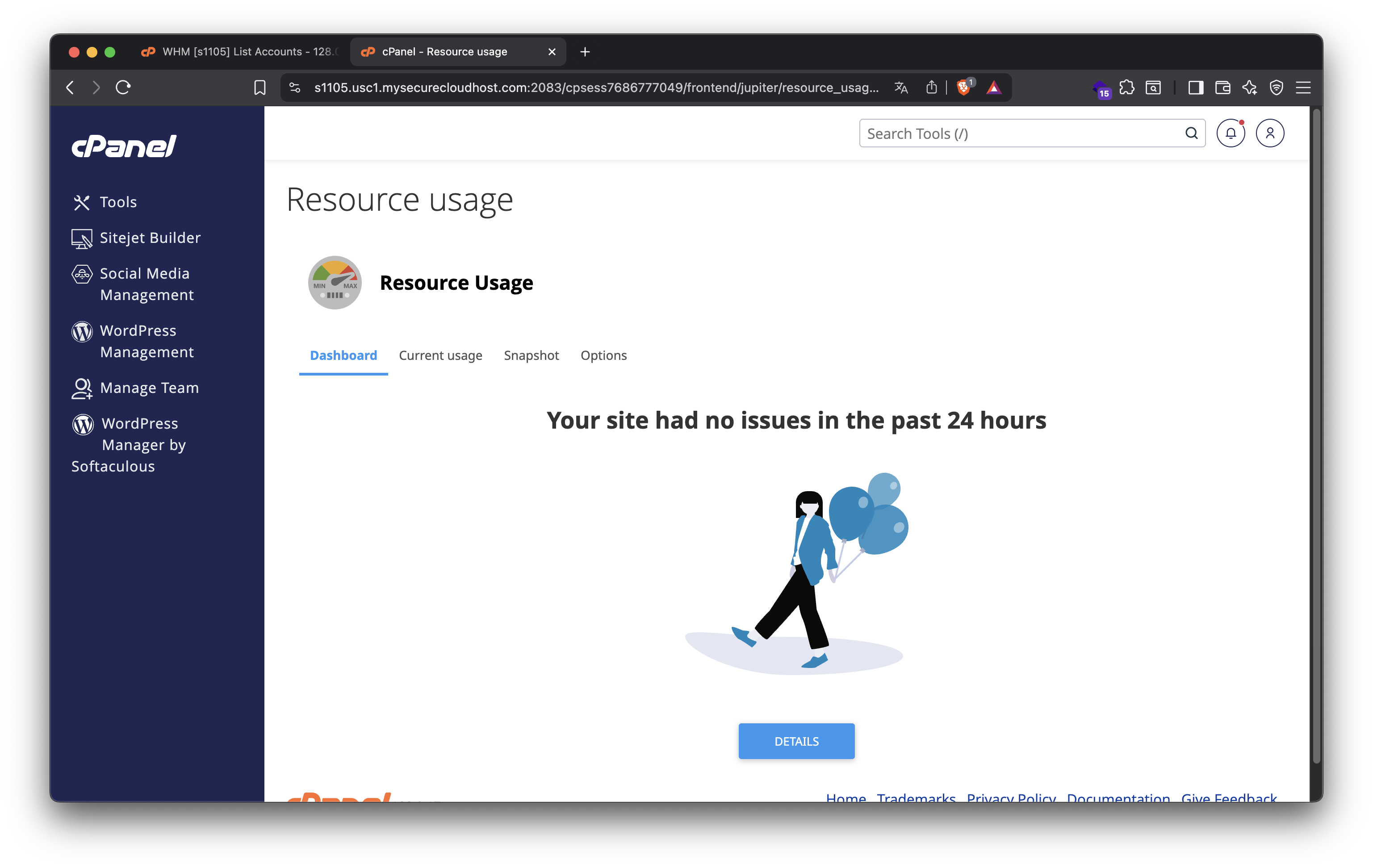The height and width of the screenshot is (868, 1373).
Task: Open the browser extensions puzzle icon
Action: (1127, 88)
